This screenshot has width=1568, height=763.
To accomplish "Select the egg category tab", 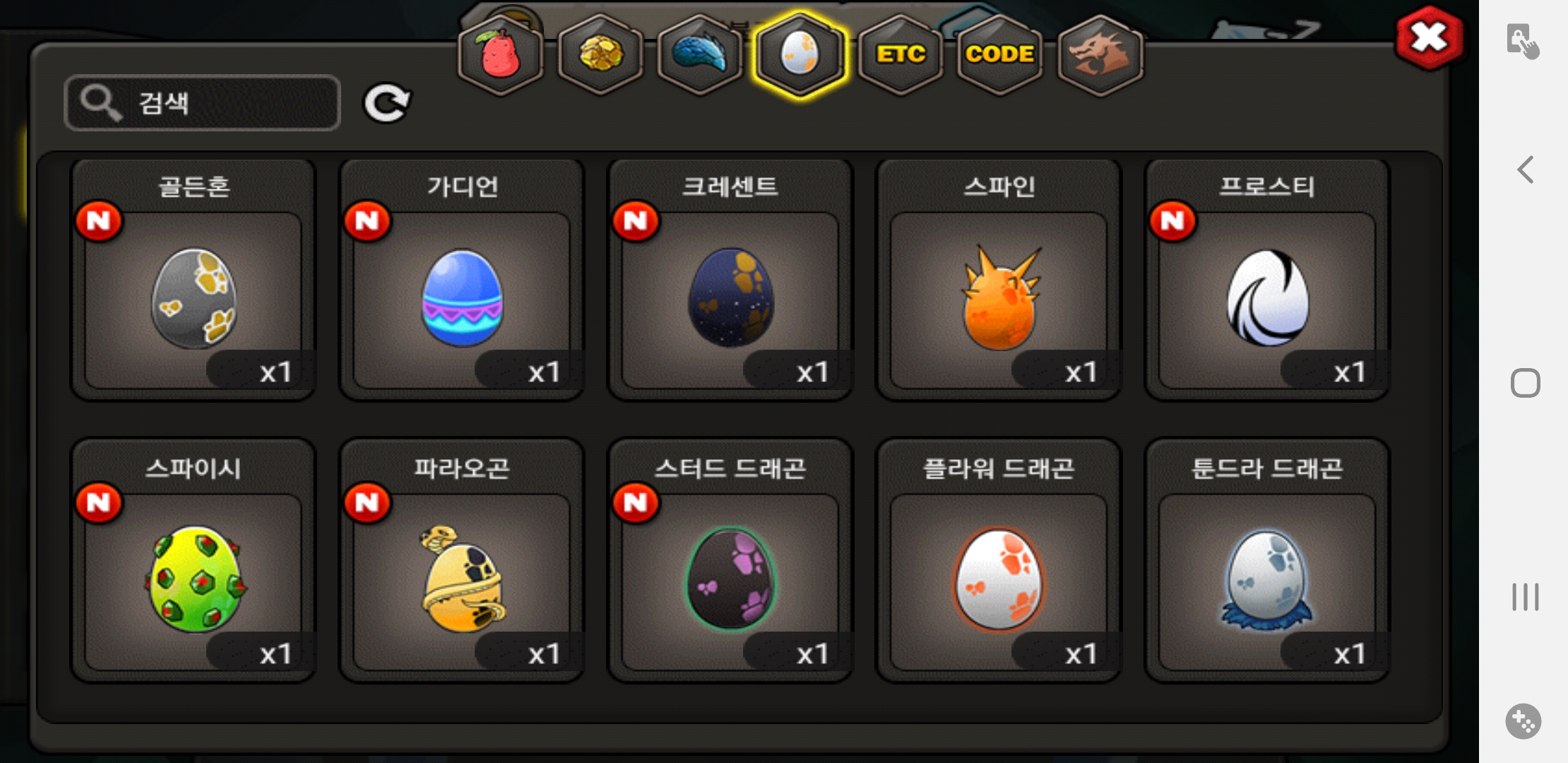I will pos(800,54).
